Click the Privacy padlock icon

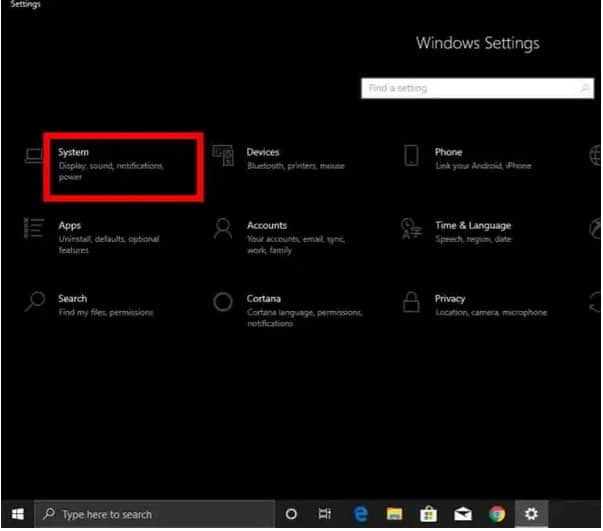[x=411, y=302]
